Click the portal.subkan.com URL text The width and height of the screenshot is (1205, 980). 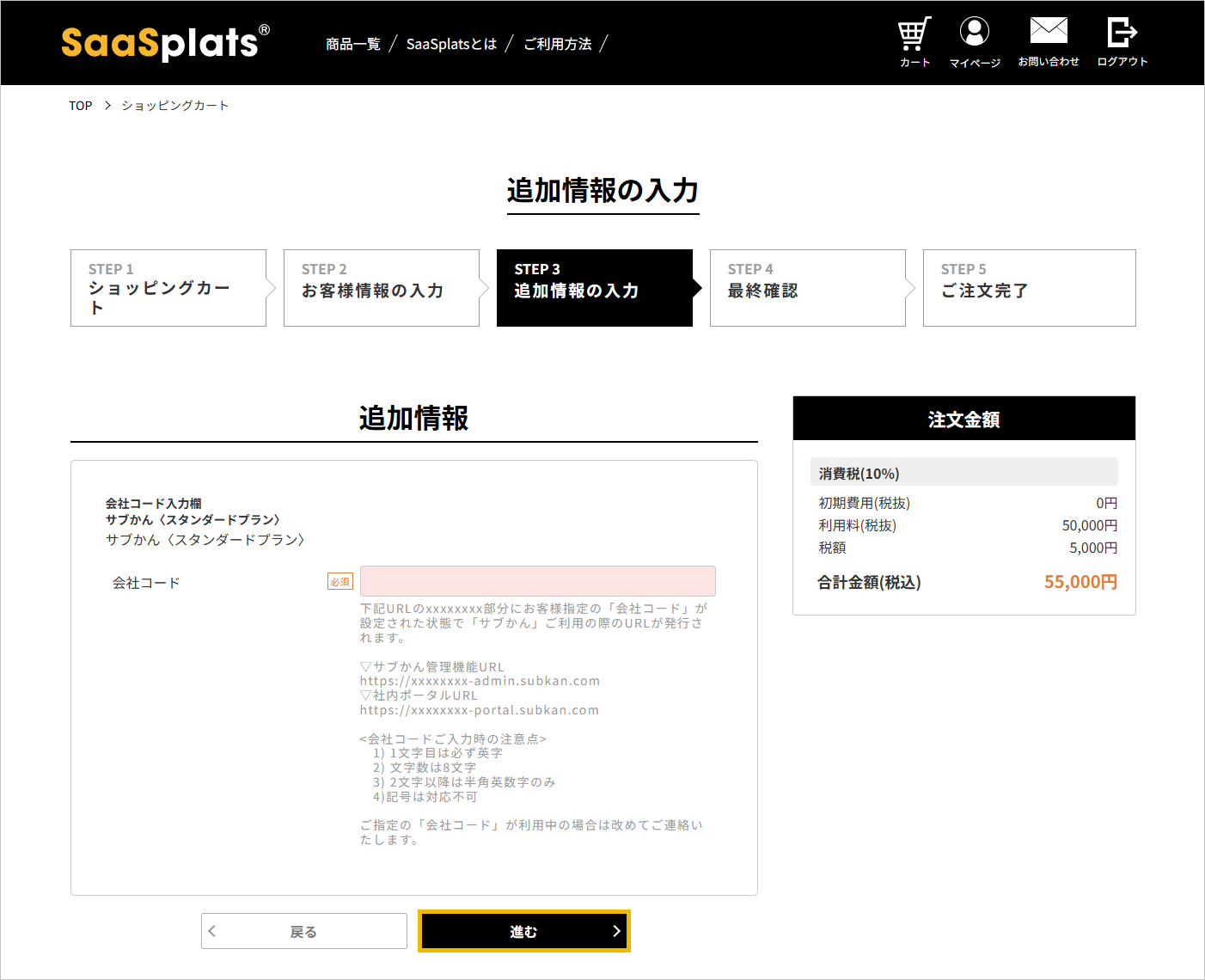coord(480,710)
